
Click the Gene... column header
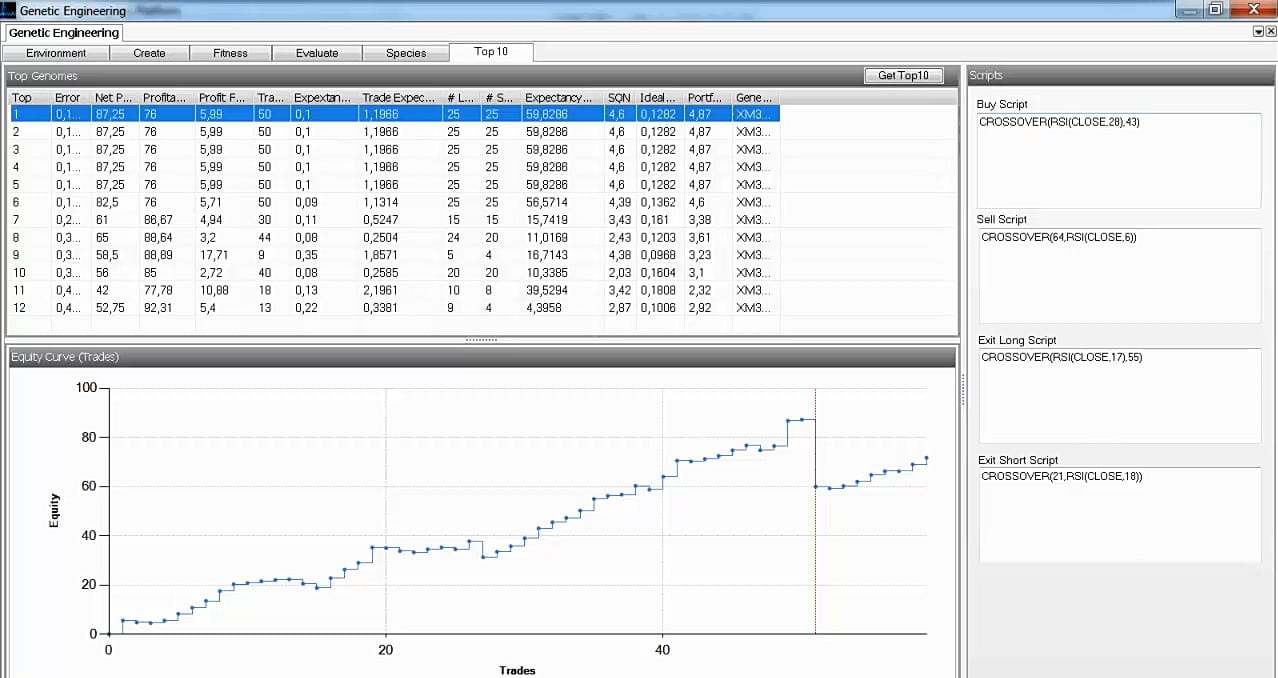click(755, 98)
